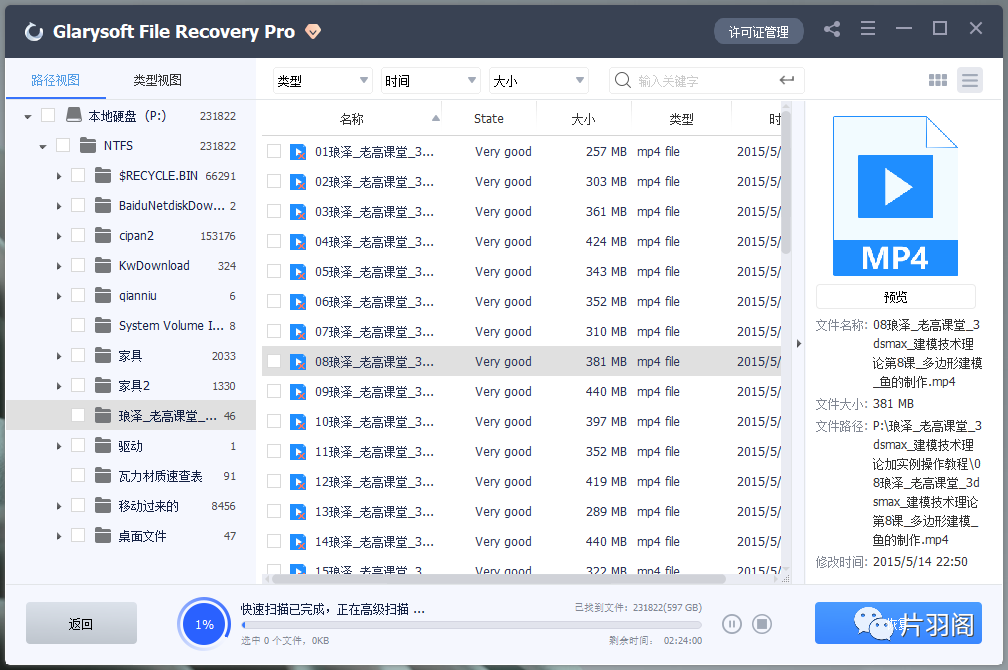Sort by the 类型 column header
This screenshot has width=1008, height=670.
[x=681, y=118]
